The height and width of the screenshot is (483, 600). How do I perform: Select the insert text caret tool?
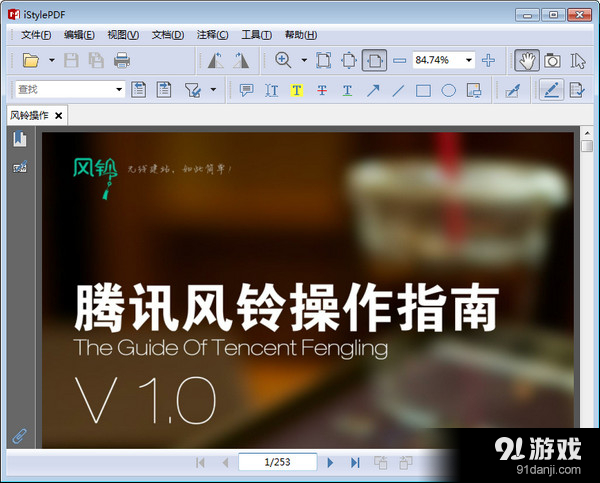click(x=272, y=90)
